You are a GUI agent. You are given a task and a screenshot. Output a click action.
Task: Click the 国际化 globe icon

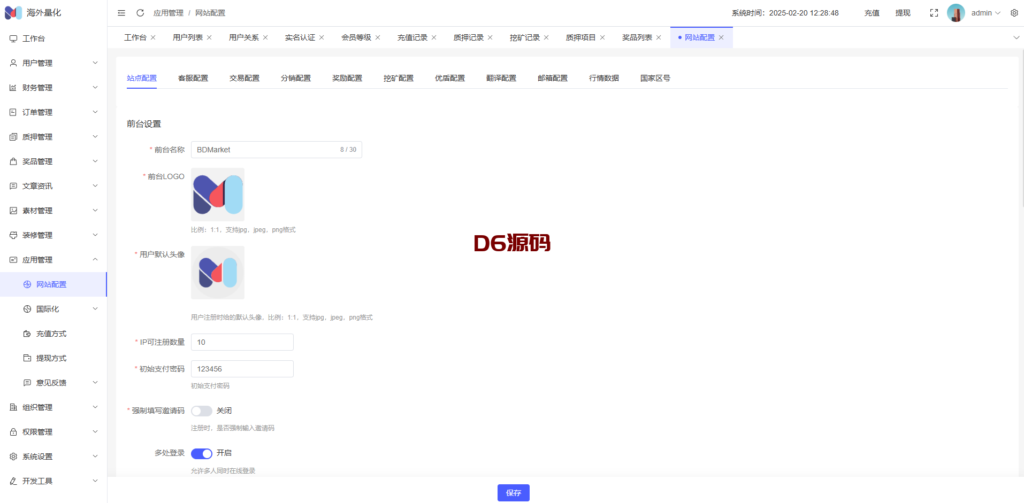(x=27, y=309)
